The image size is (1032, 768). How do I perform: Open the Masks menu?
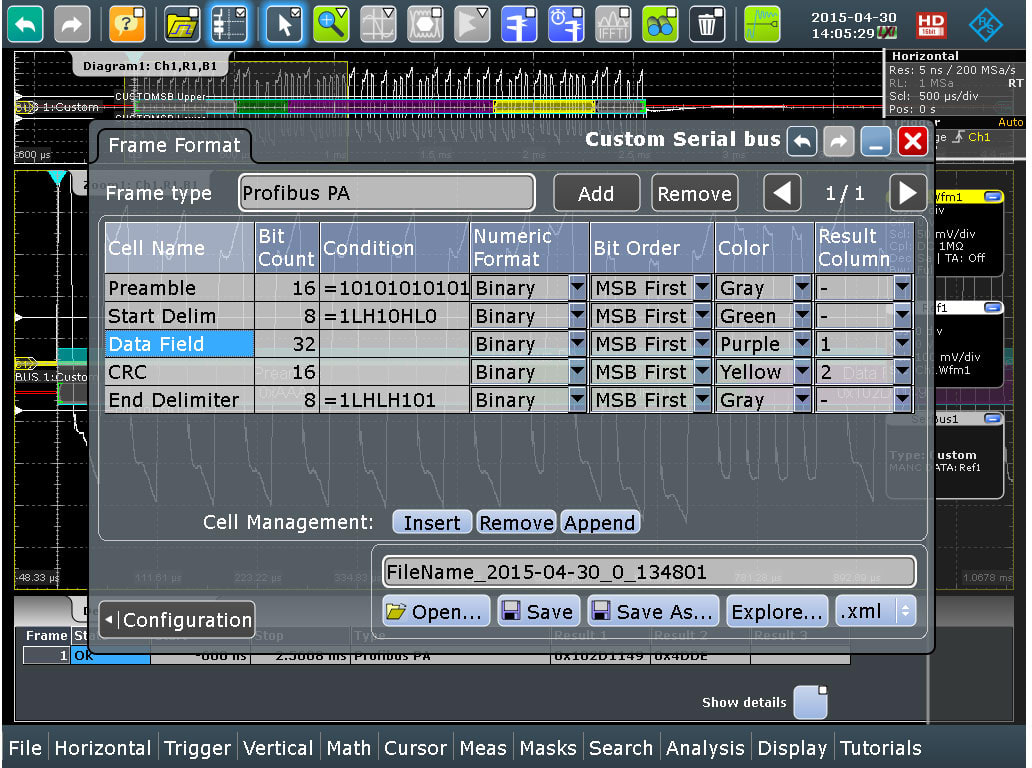(x=548, y=748)
